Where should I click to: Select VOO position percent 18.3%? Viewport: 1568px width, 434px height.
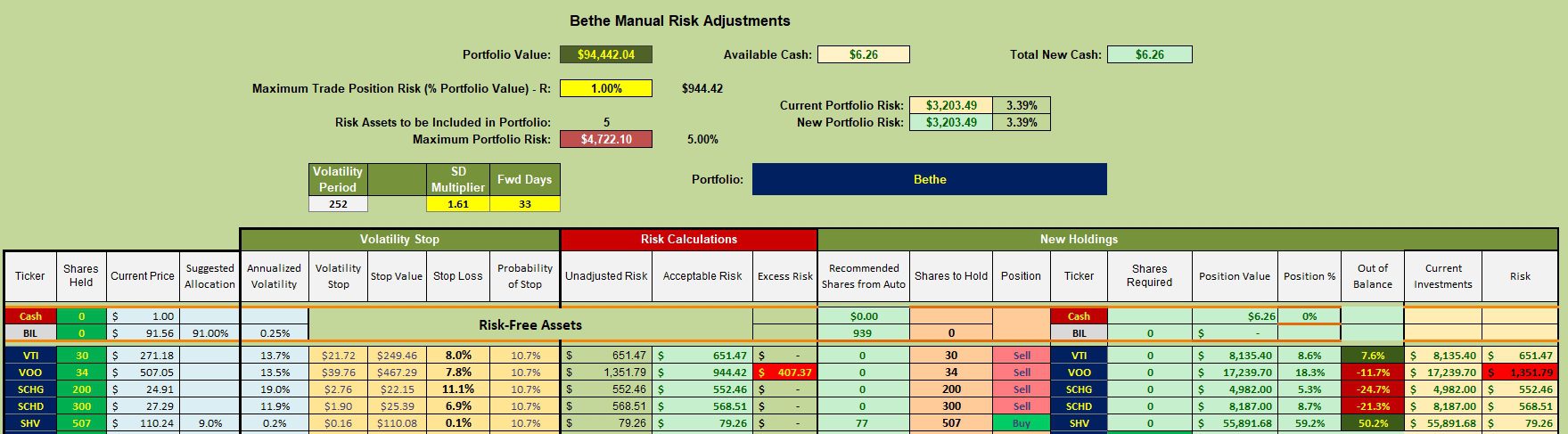point(1309,373)
